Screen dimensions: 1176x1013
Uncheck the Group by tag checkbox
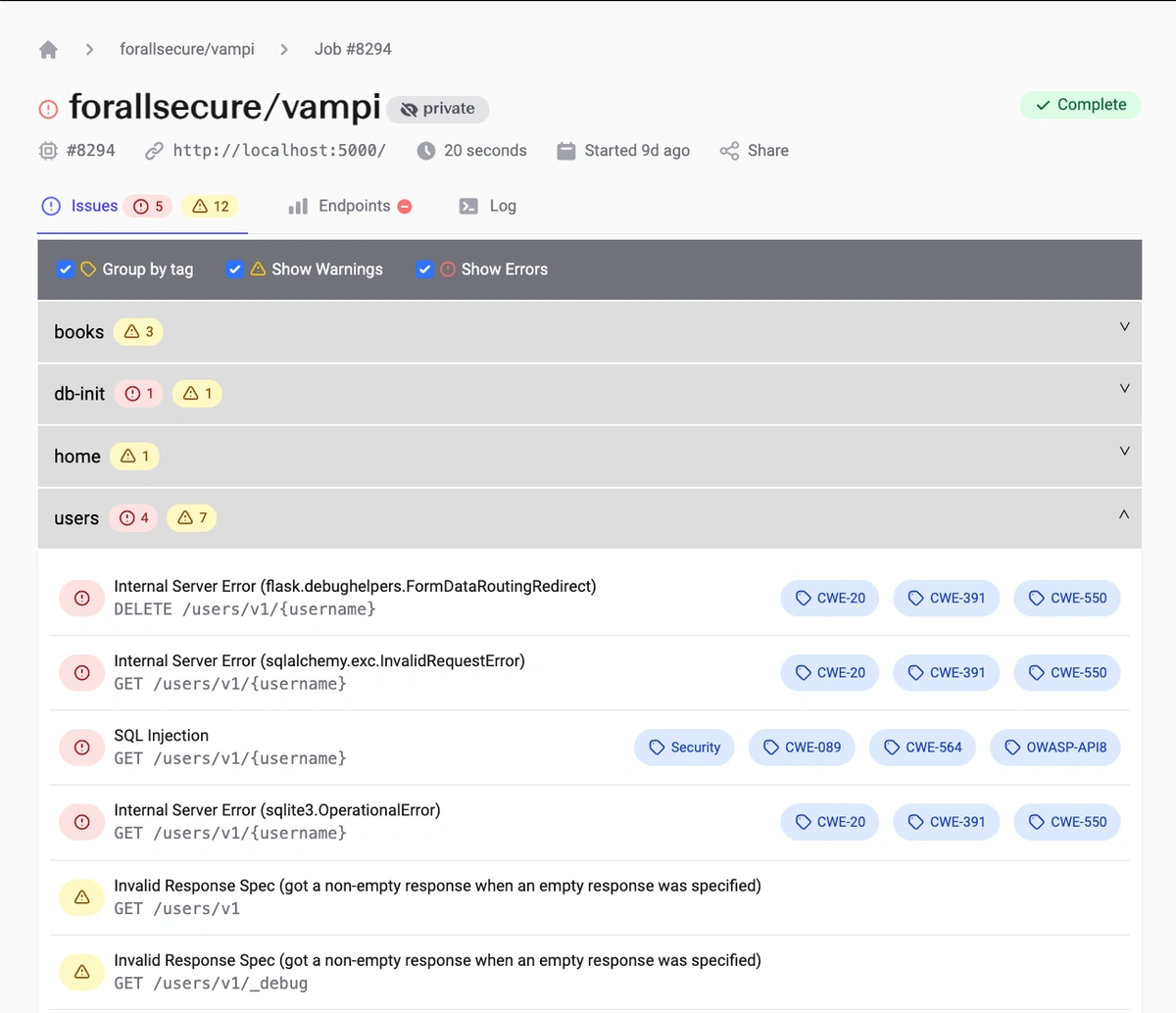click(x=66, y=269)
